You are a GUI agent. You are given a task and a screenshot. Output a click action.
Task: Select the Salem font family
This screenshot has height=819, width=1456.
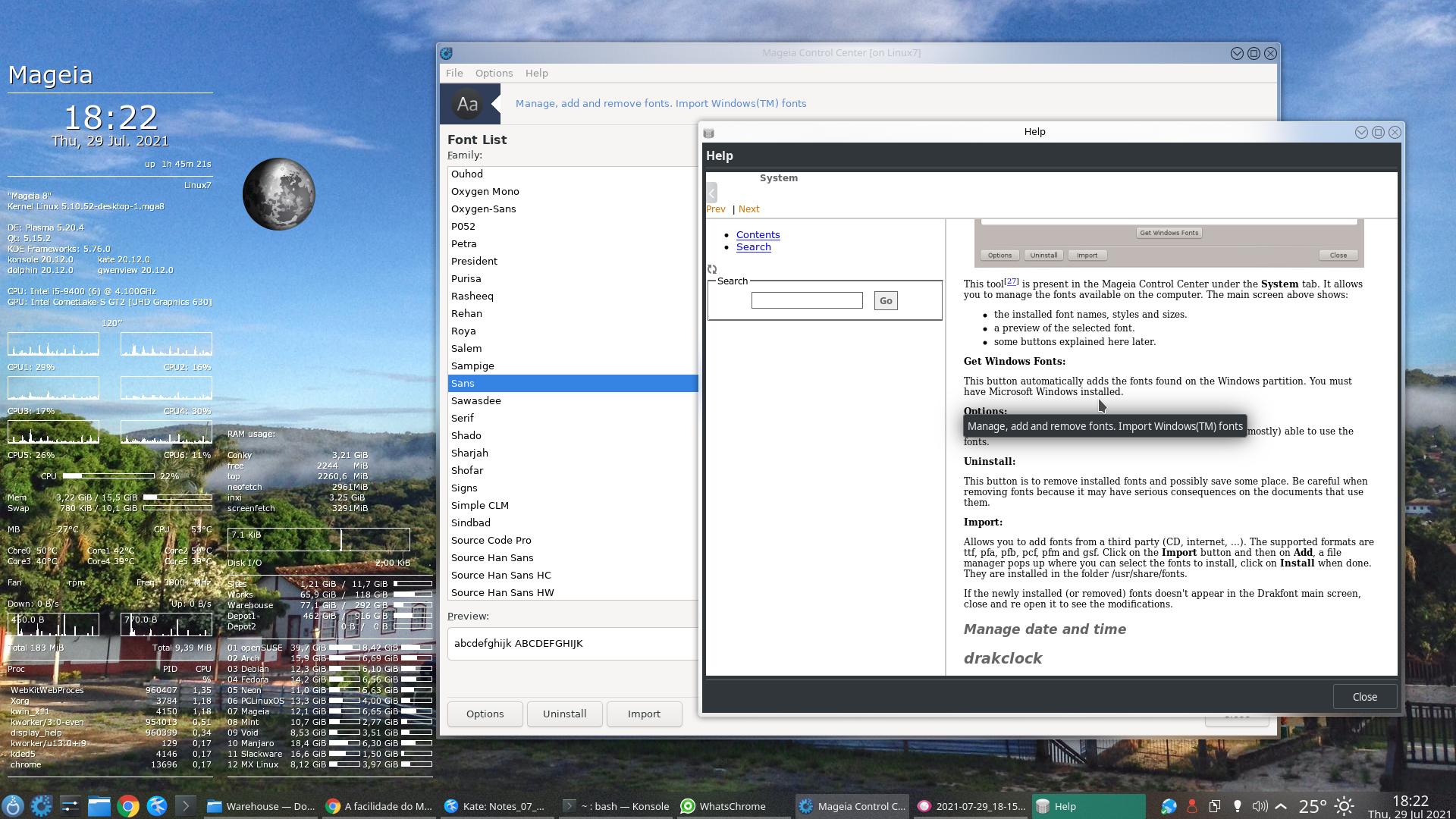click(x=573, y=348)
